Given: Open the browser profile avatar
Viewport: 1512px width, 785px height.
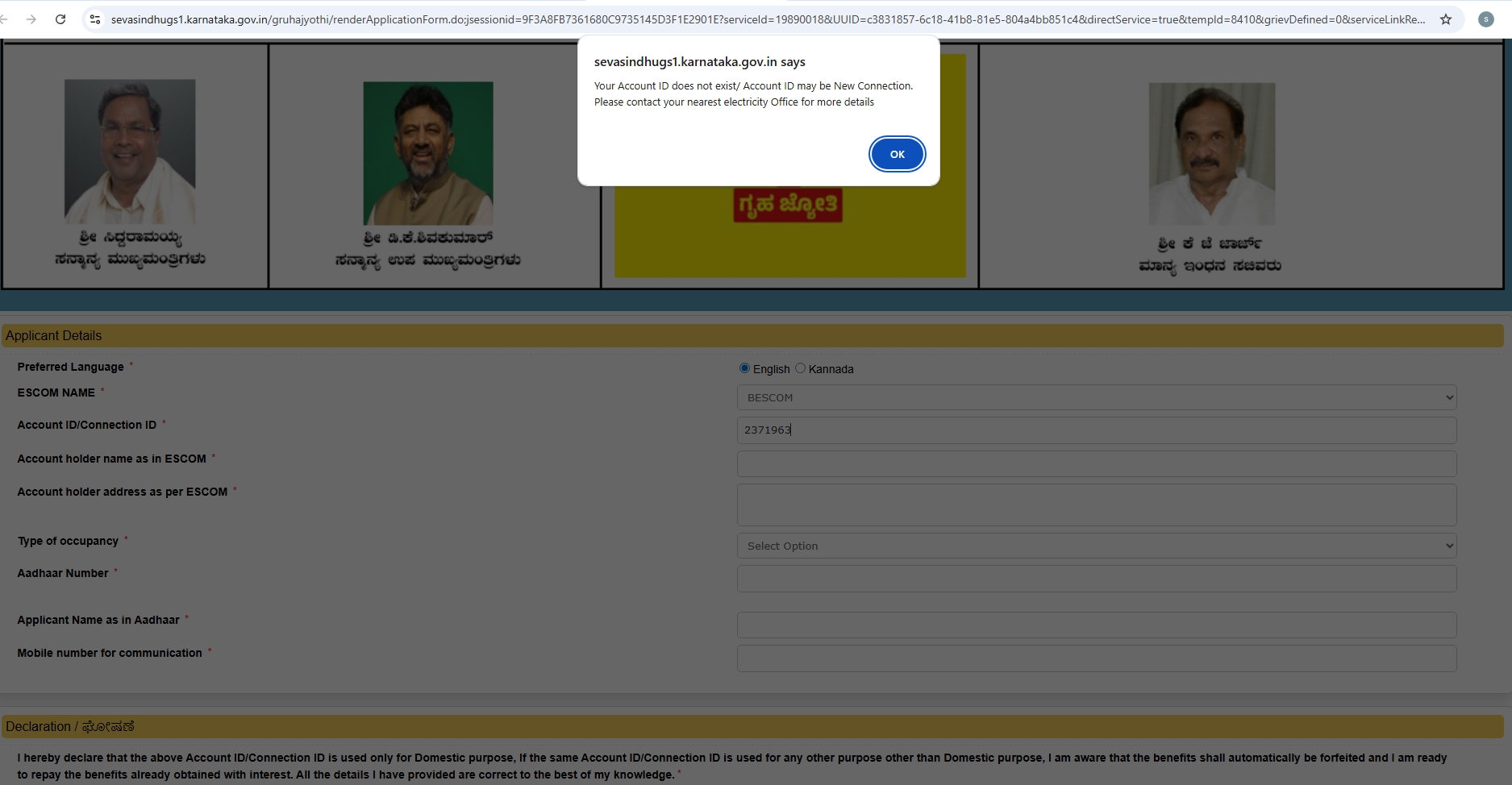Looking at the screenshot, I should 1486,19.
